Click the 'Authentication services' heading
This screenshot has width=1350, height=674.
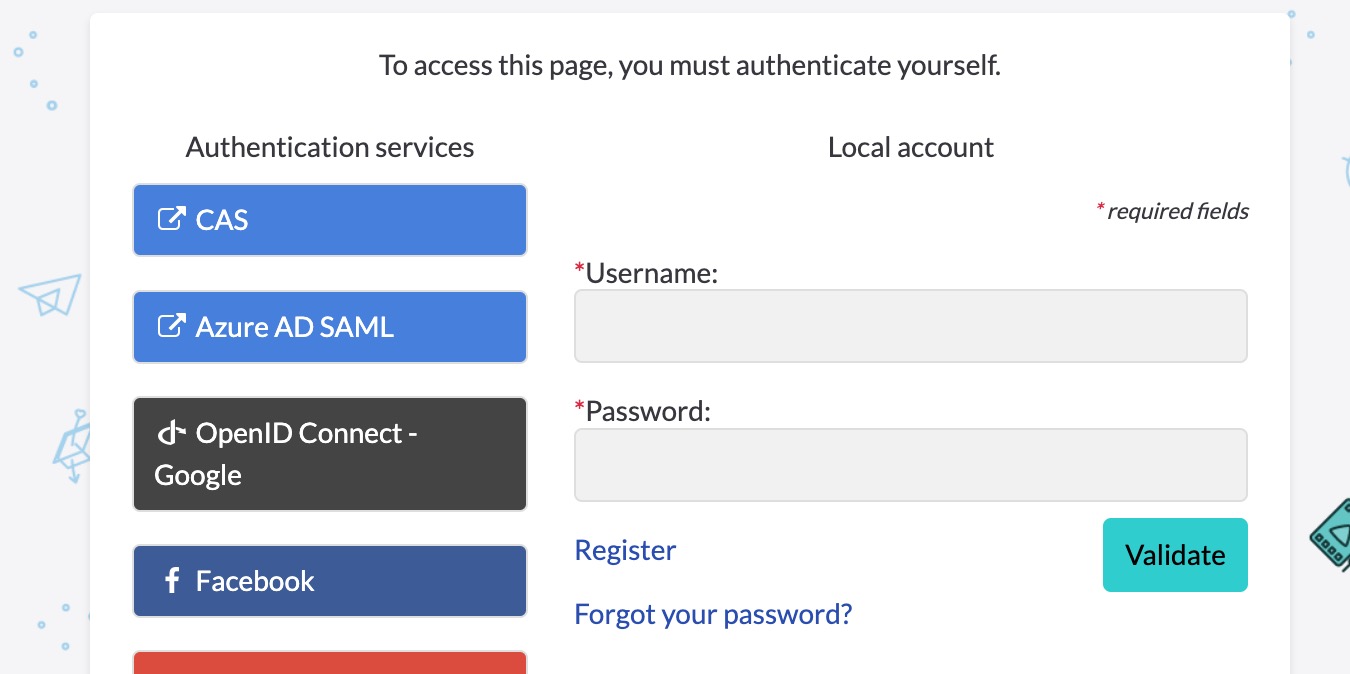tap(330, 148)
